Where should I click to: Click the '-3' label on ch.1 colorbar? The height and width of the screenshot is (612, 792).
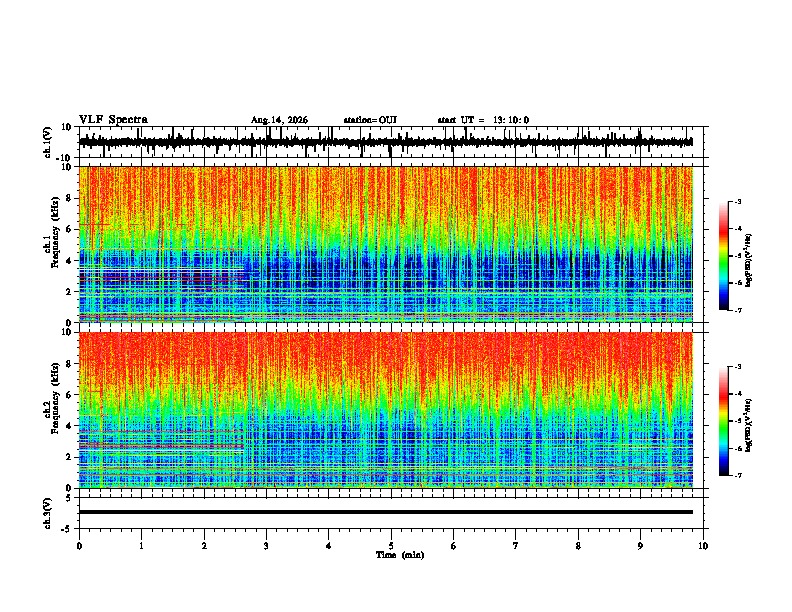pyautogui.click(x=738, y=201)
